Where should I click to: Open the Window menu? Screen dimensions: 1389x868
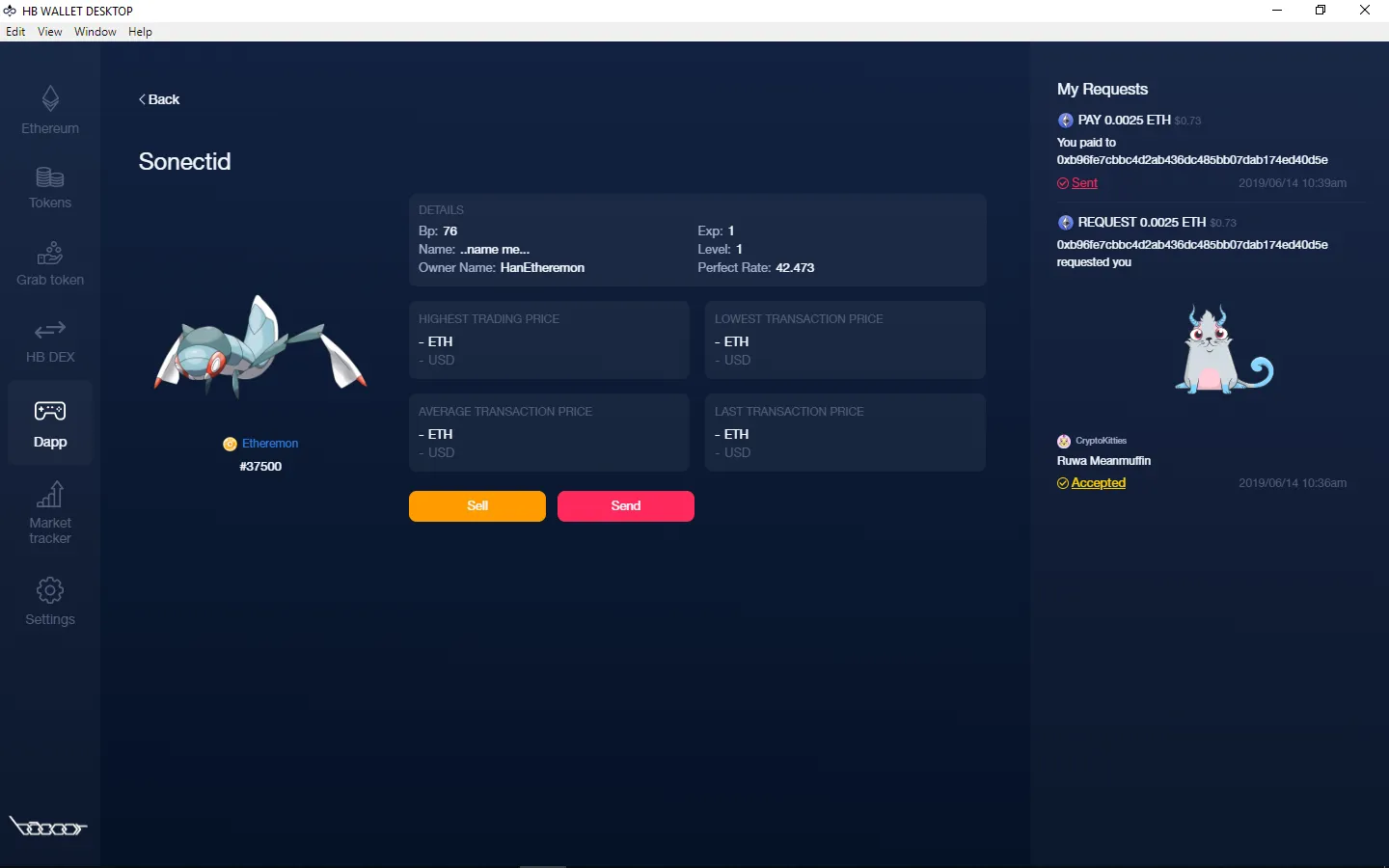tap(95, 31)
